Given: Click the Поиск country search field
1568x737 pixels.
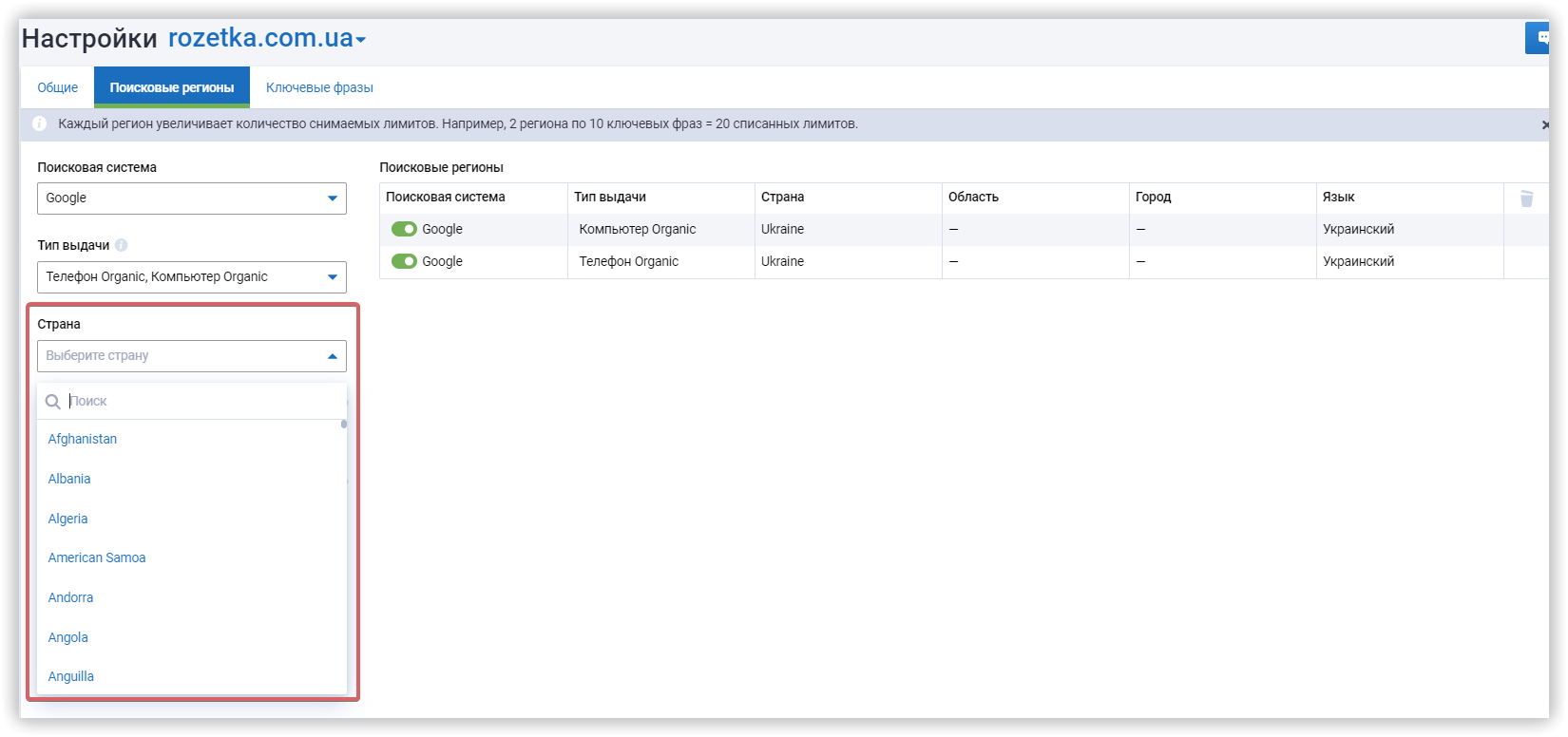Looking at the screenshot, I should coord(200,402).
